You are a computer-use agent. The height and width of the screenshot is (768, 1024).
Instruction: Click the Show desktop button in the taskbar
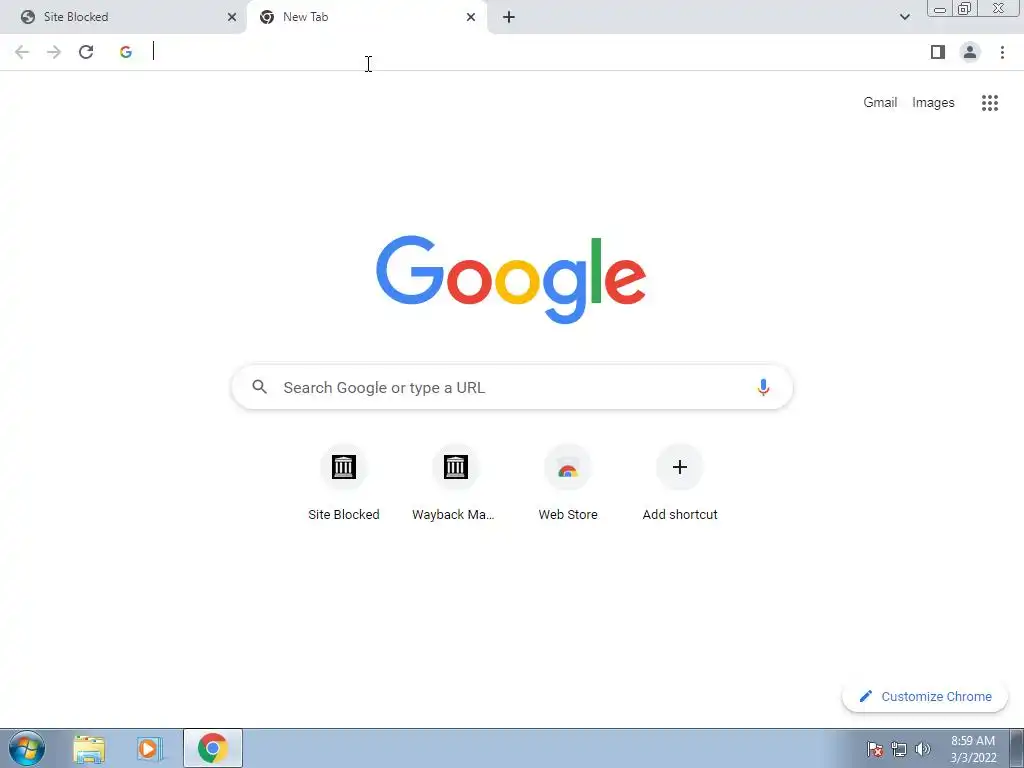click(x=1016, y=748)
